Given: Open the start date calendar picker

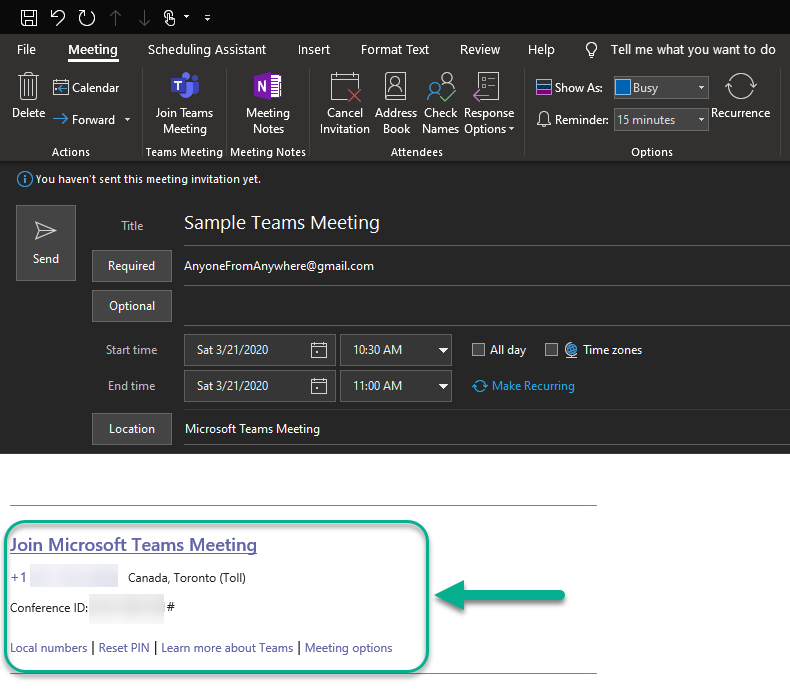Looking at the screenshot, I should coord(318,350).
